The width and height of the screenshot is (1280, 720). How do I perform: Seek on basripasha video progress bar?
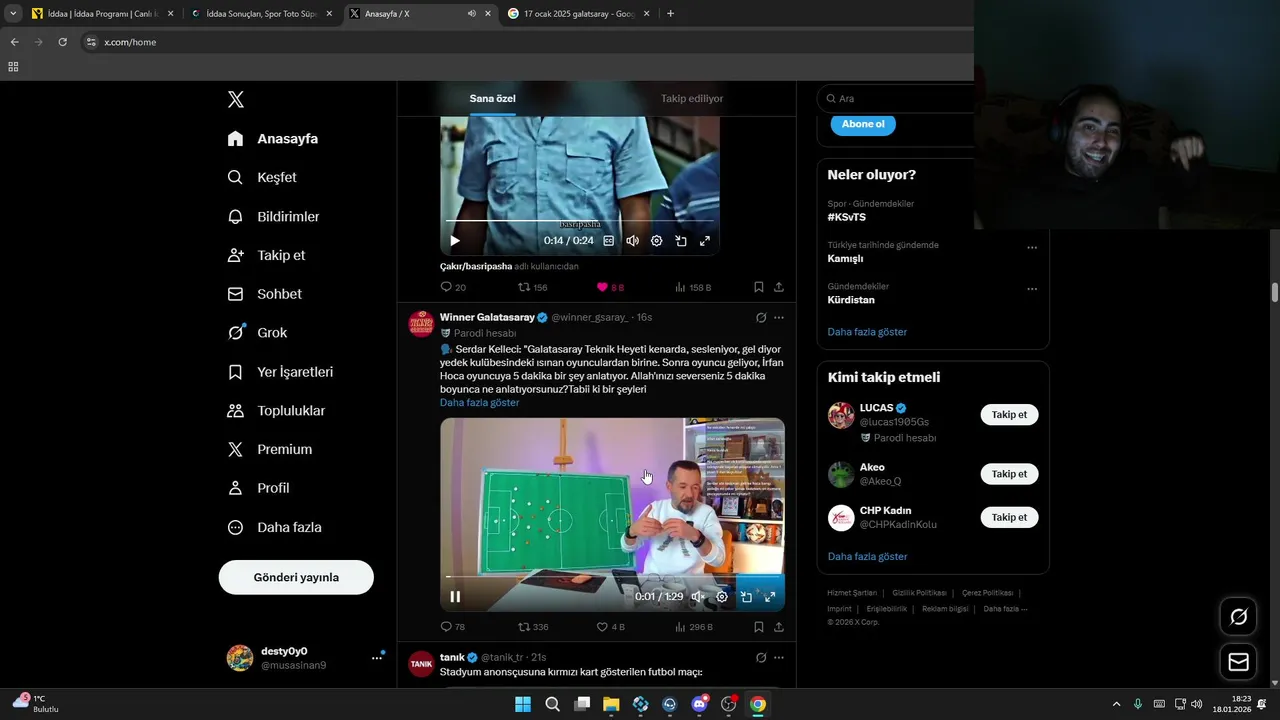pyautogui.click(x=579, y=221)
